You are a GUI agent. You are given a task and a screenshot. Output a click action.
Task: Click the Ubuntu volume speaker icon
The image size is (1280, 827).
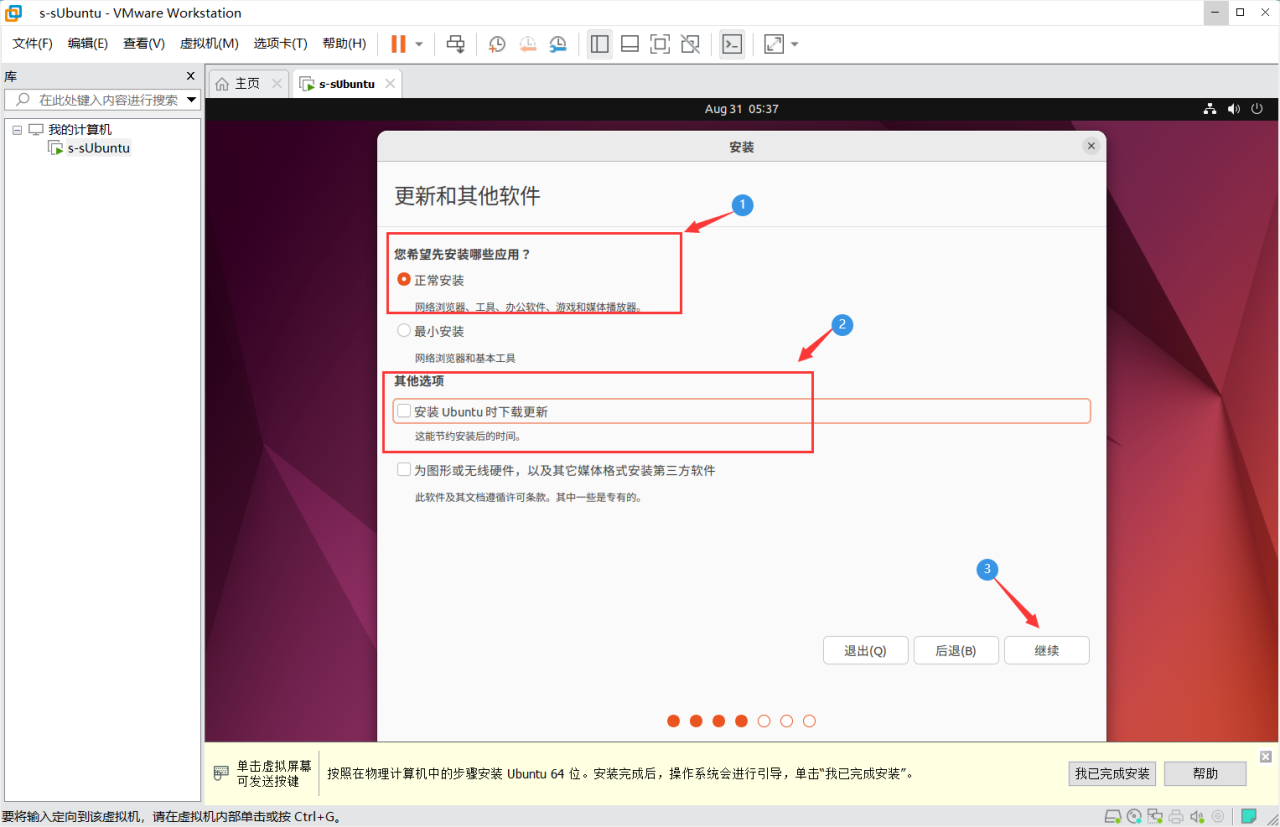(x=1234, y=109)
